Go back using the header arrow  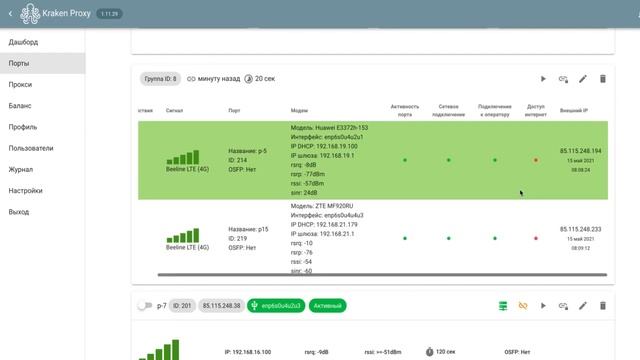click(11, 13)
